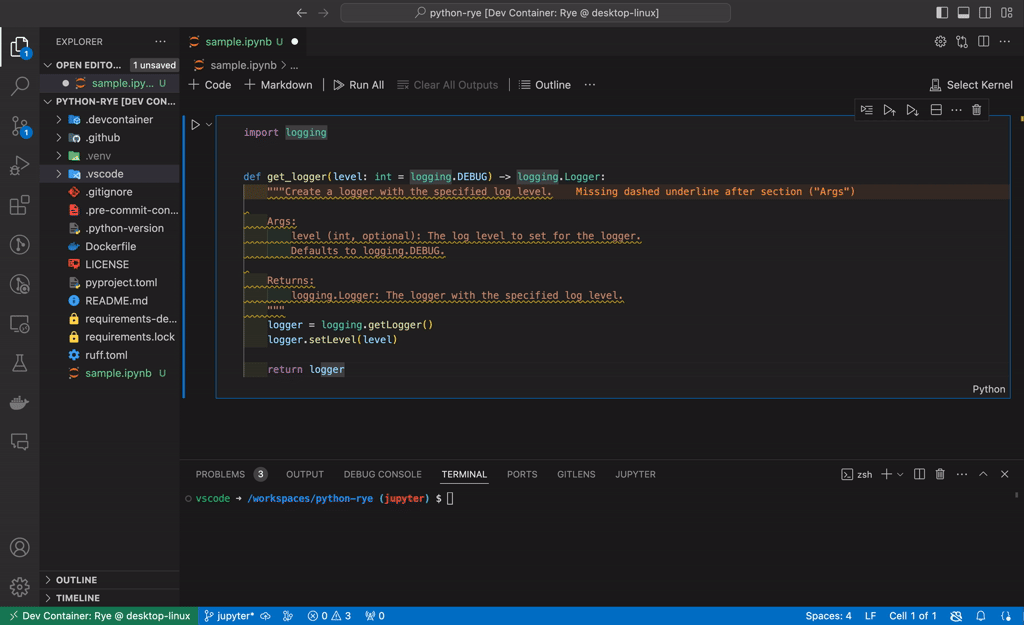Create a new terminal with plus icon
The width and height of the screenshot is (1024, 625).
point(886,474)
